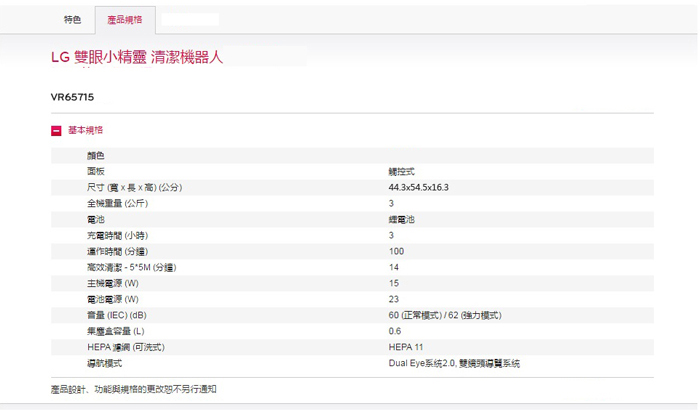
Task: Click the 電池 row label
Action: click(x=96, y=220)
